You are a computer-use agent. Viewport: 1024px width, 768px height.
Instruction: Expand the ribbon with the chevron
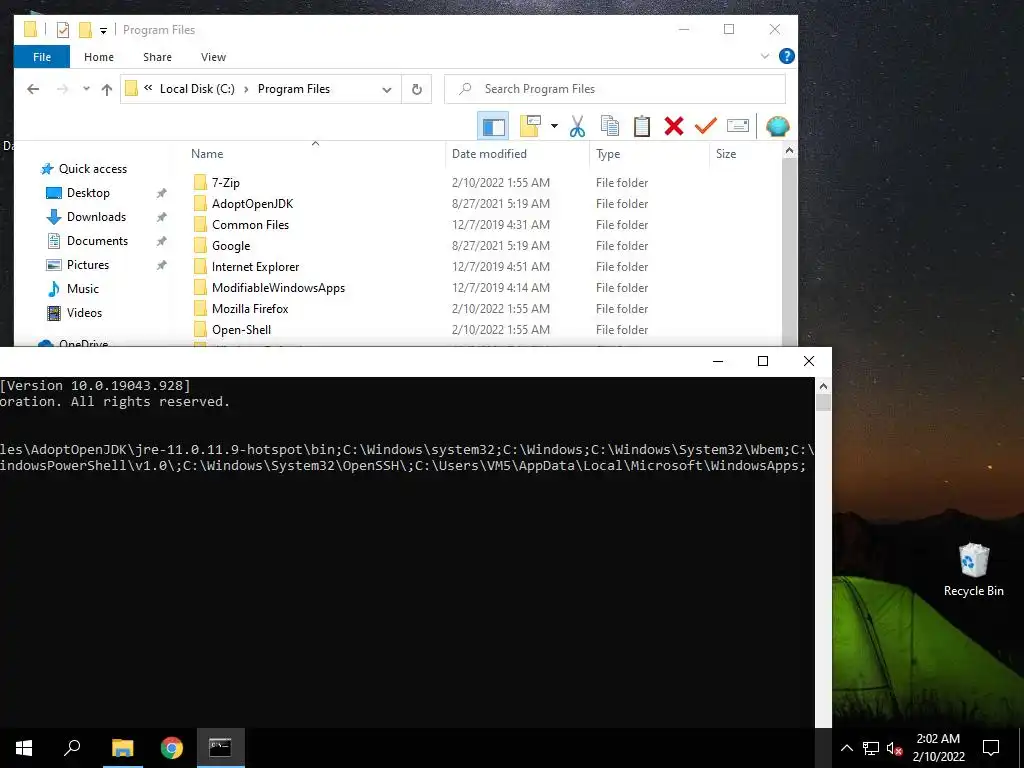(765, 56)
